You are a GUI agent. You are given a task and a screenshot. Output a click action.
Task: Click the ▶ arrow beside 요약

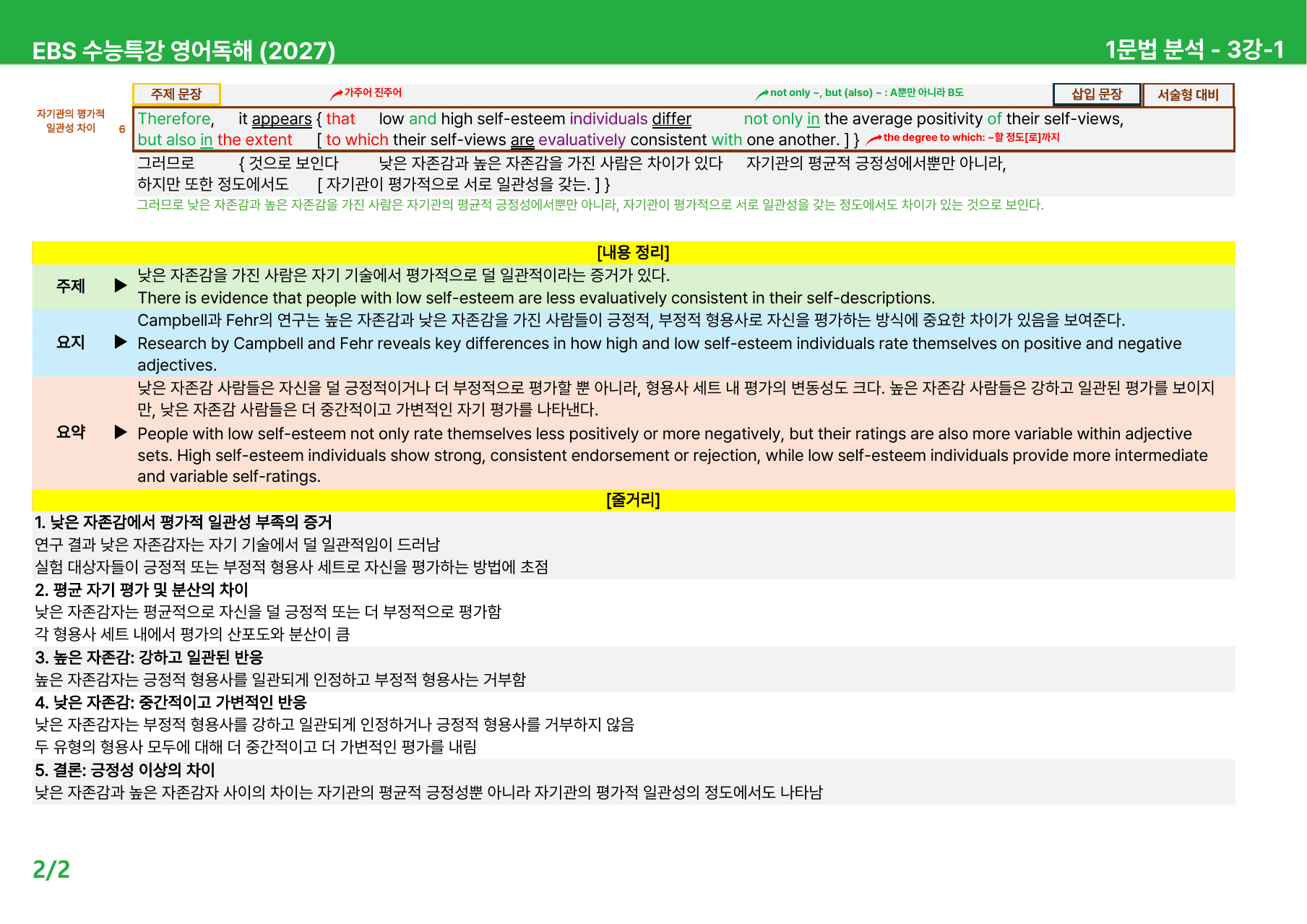(121, 432)
